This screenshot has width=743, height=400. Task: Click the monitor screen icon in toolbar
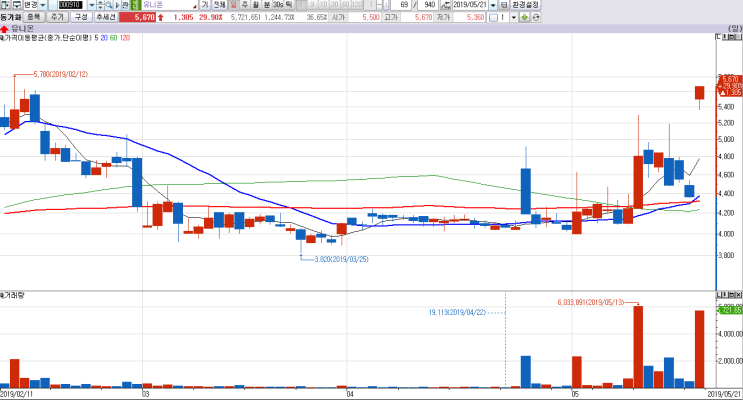17,5
